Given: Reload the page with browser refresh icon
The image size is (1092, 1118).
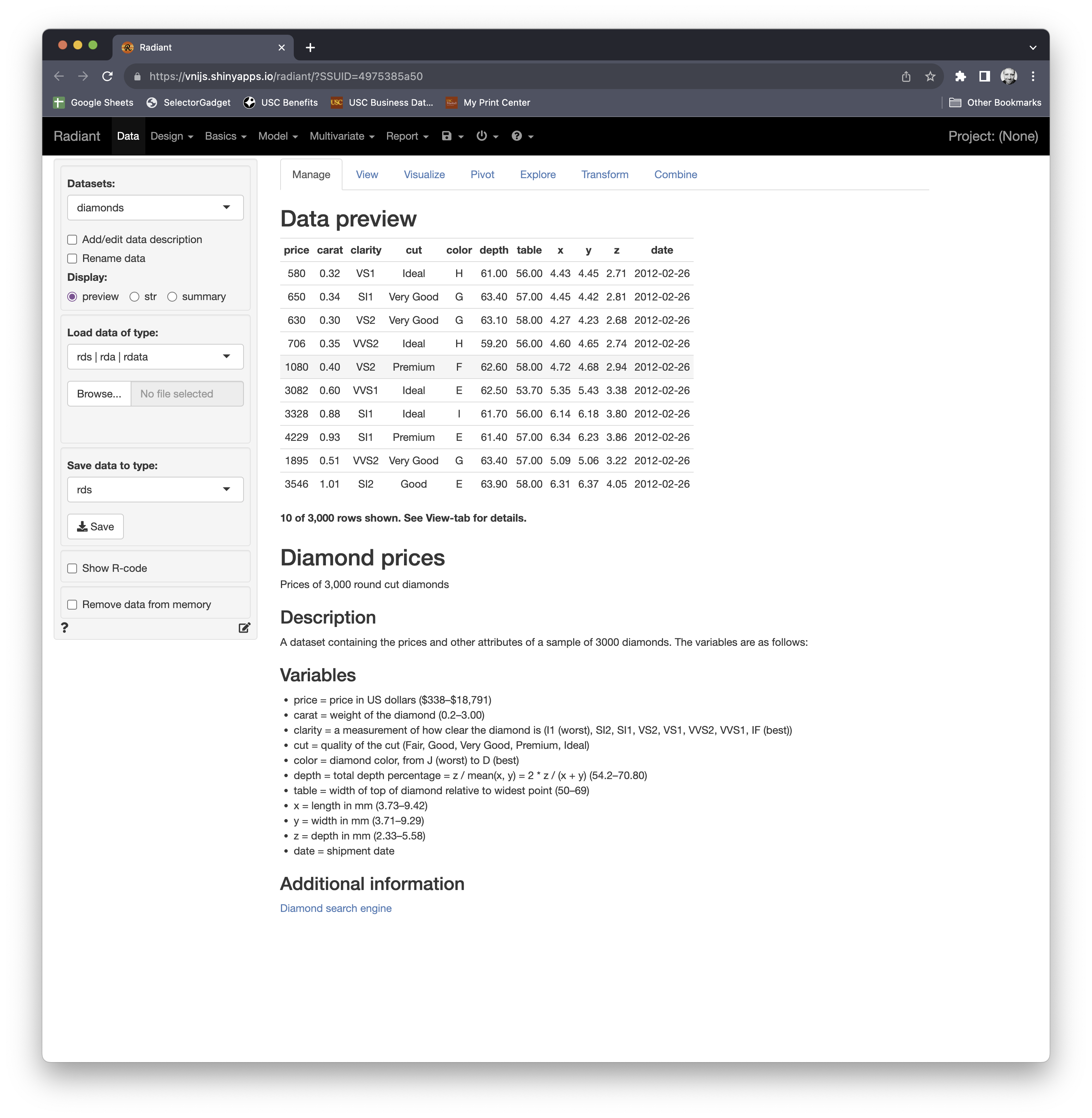Looking at the screenshot, I should [107, 76].
